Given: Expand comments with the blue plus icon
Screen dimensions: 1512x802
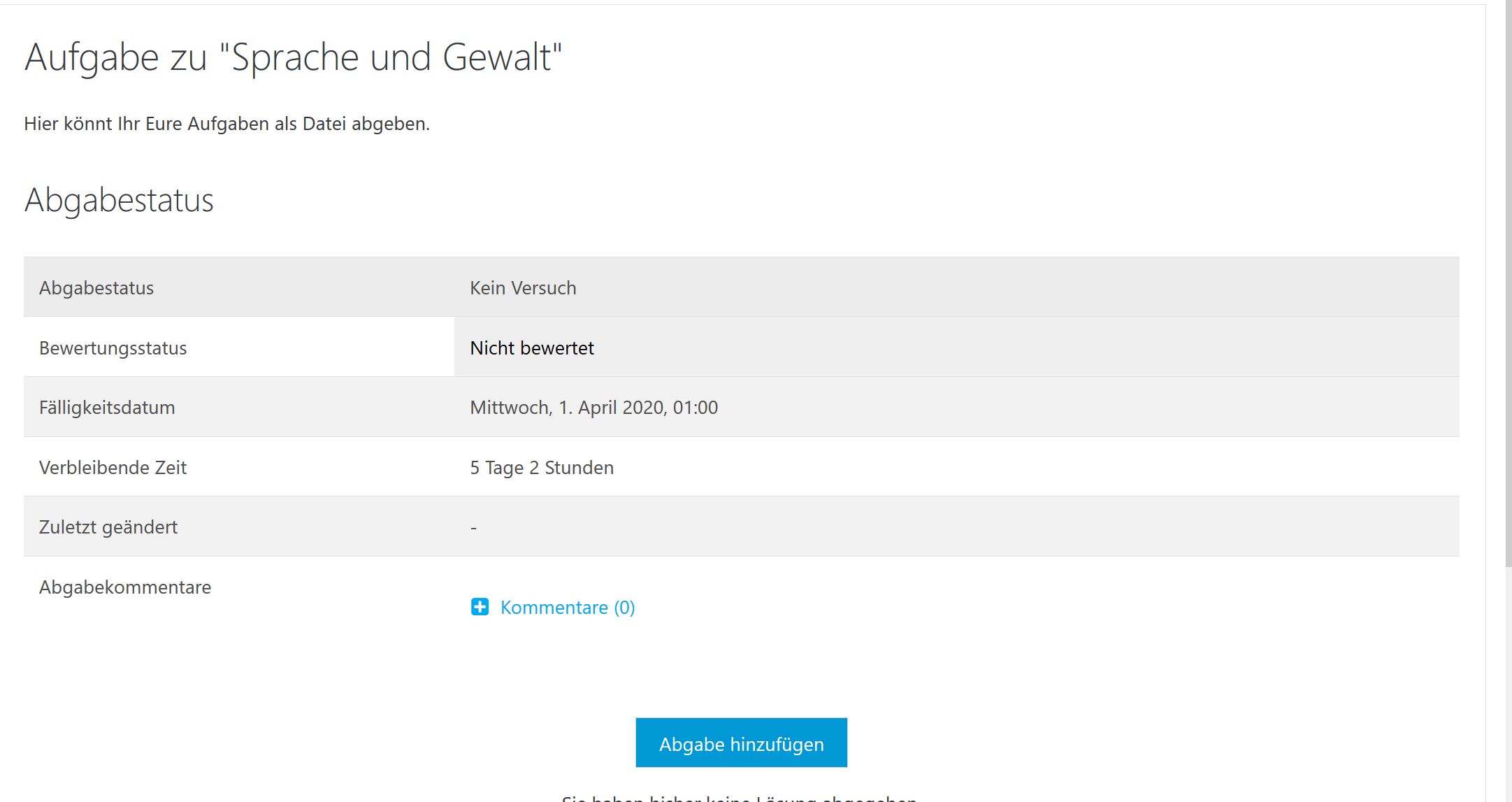Looking at the screenshot, I should 480,607.
